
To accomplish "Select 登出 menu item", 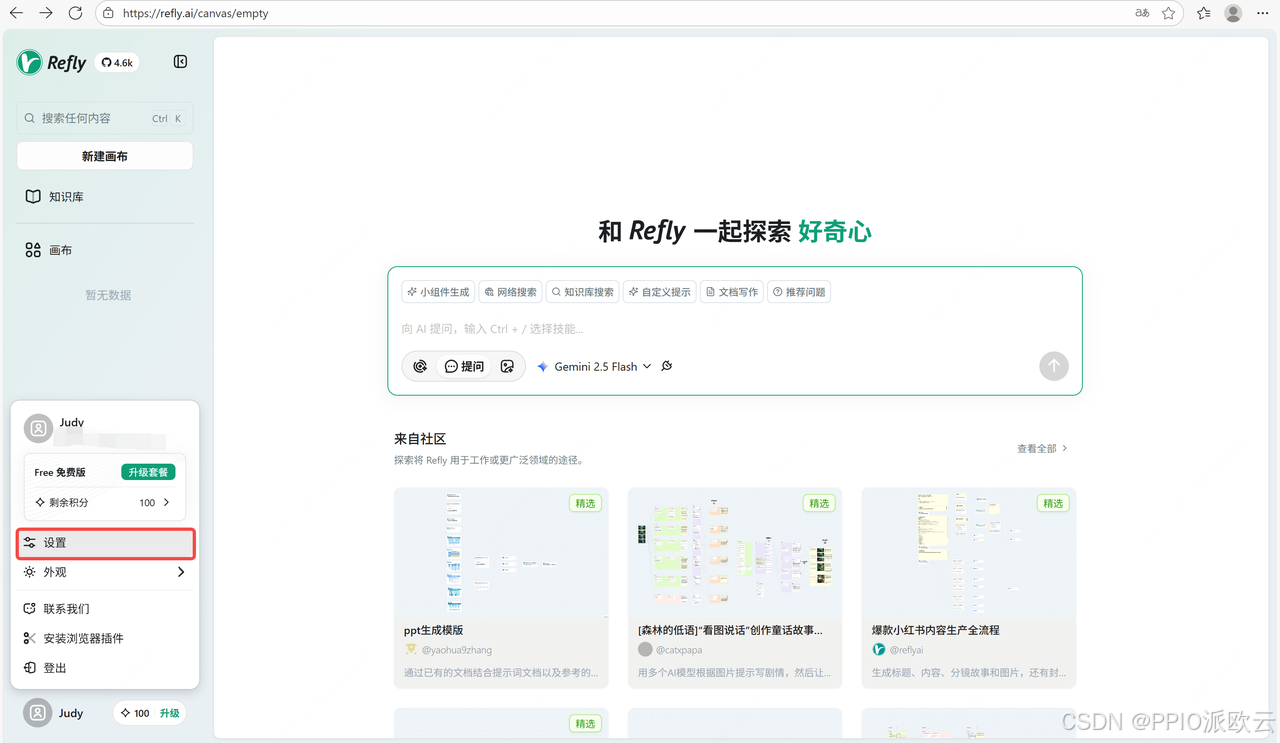I will (105, 668).
